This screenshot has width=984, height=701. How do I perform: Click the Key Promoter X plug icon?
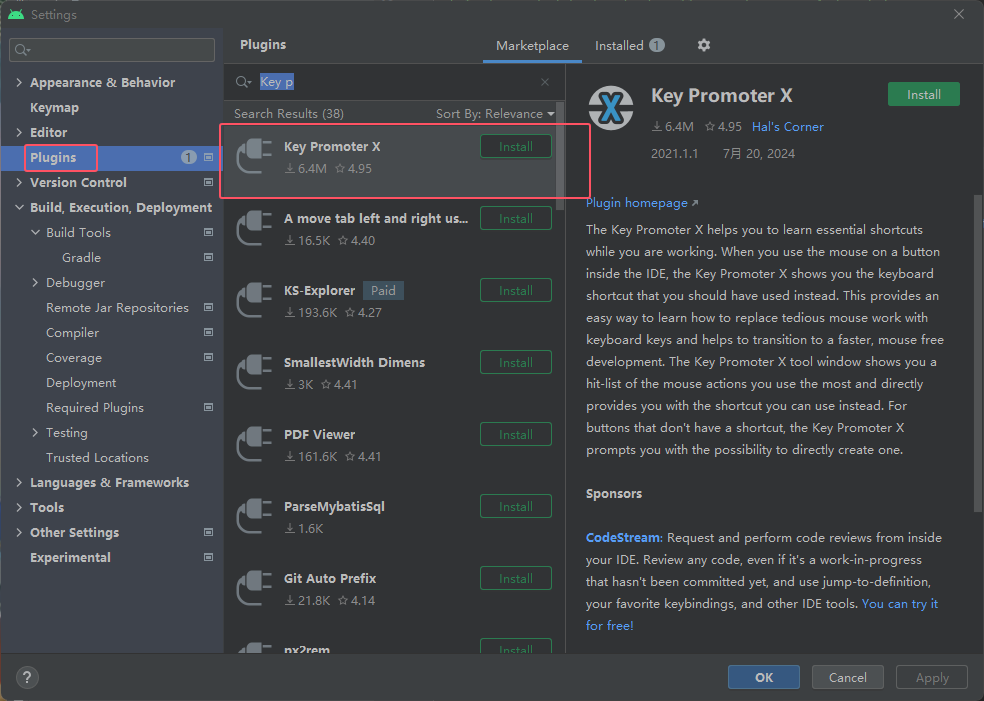point(254,156)
